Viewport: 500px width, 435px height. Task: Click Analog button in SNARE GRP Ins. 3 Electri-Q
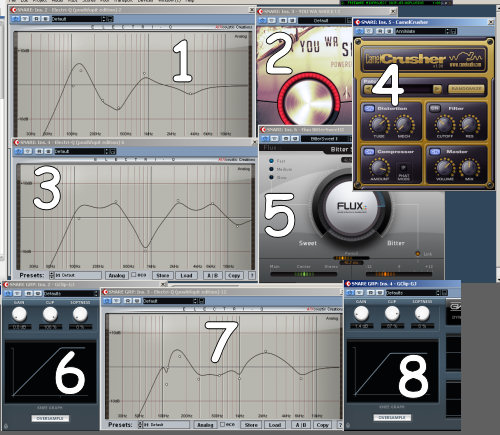(x=205, y=425)
